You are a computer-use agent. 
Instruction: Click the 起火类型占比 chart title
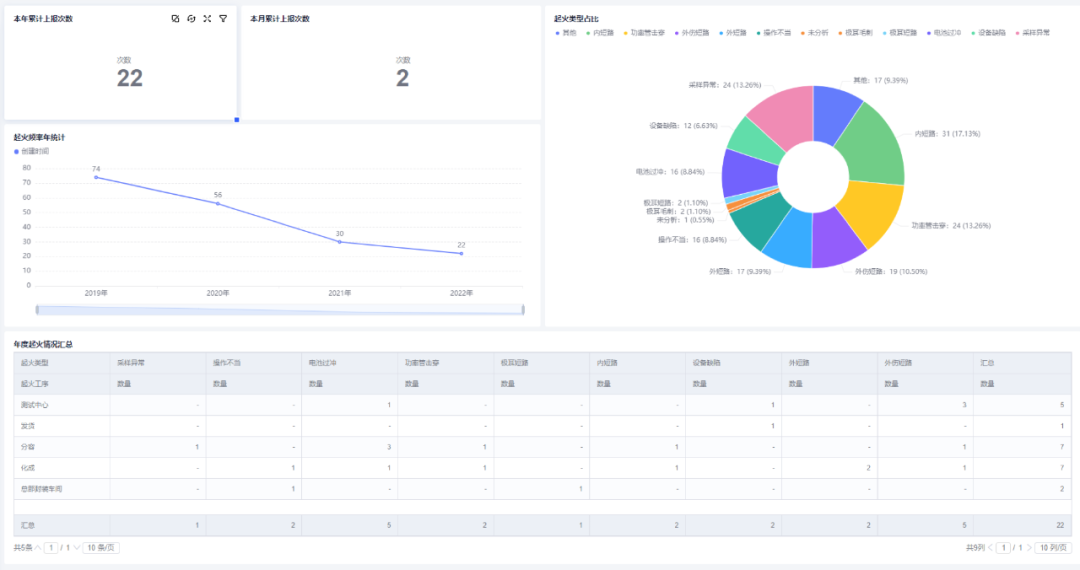click(x=577, y=19)
